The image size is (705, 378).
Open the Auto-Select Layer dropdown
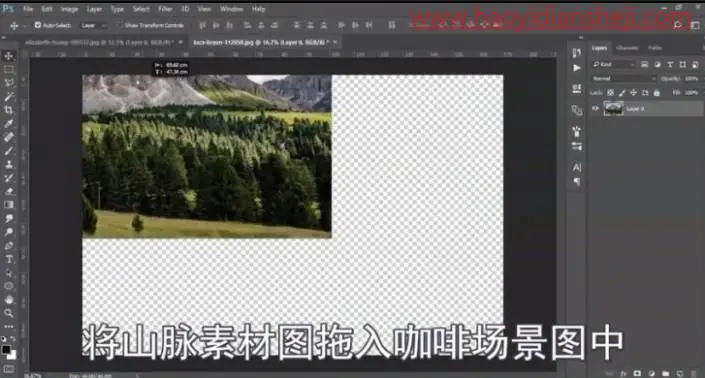coord(94,25)
